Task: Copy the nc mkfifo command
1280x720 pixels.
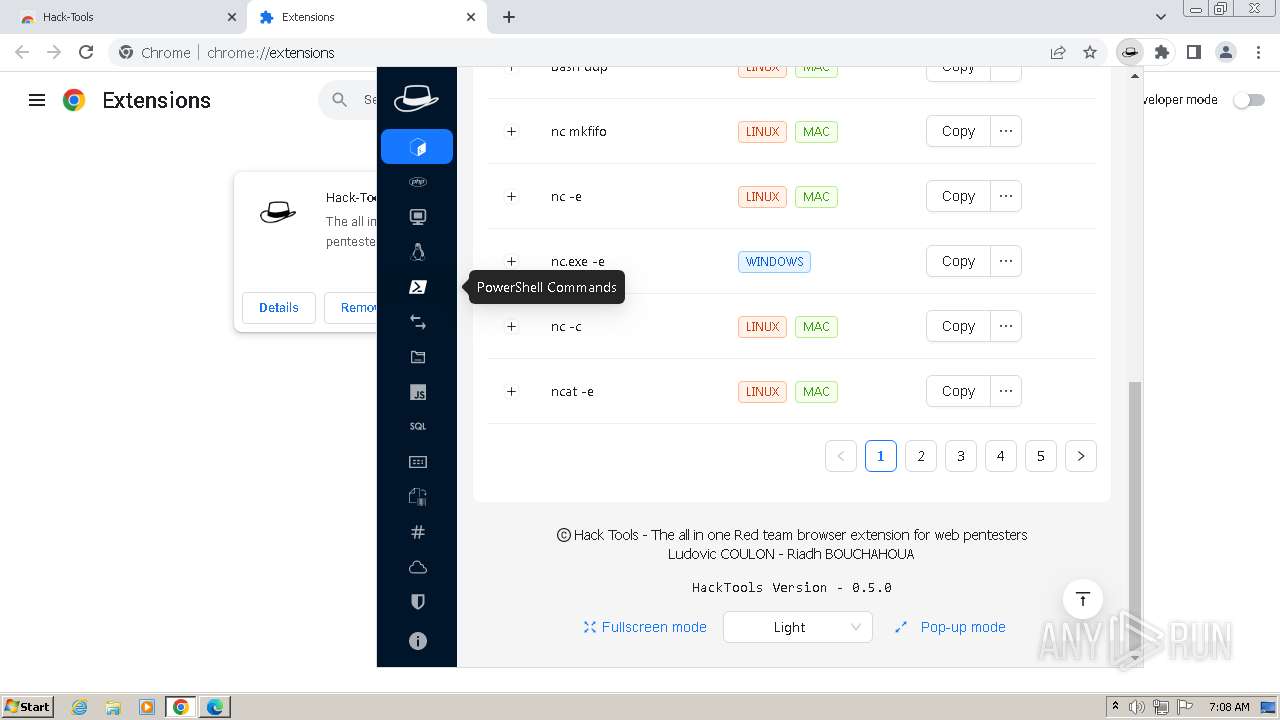Action: [x=958, y=131]
